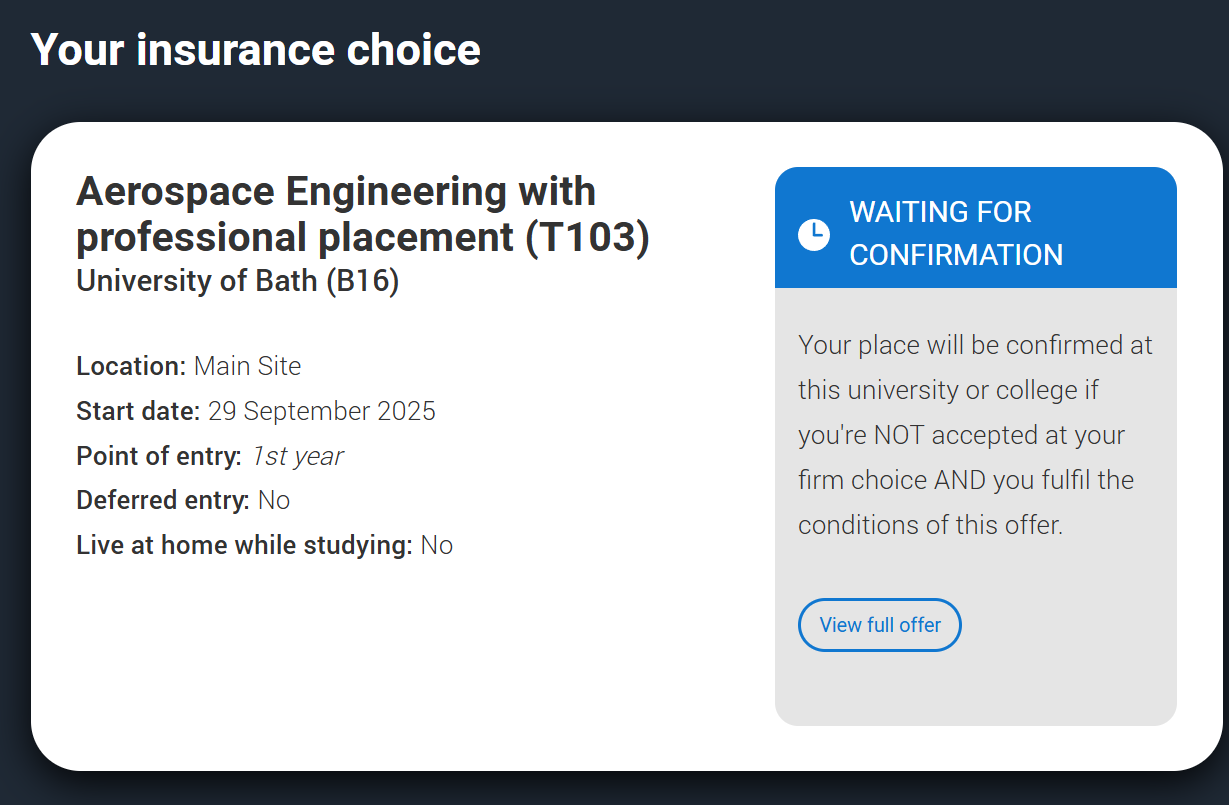This screenshot has height=805, width=1229.
Task: Click the offer conditions explanation paragraph
Action: (x=975, y=435)
